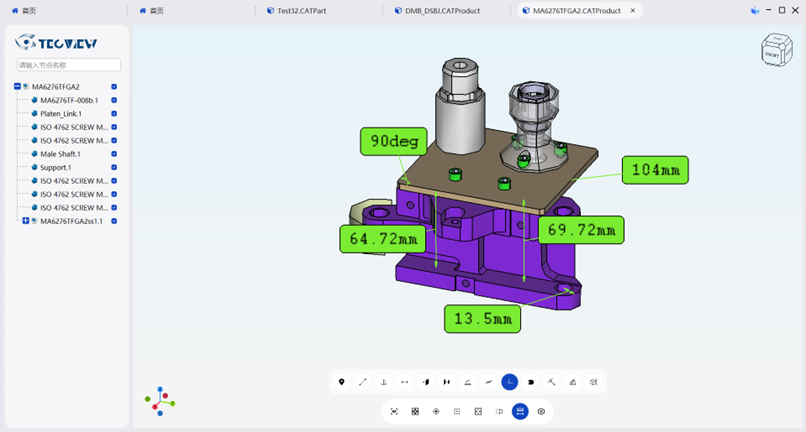
Task: Select MA6276TF-008b.1 in the tree
Action: pyautogui.click(x=68, y=100)
